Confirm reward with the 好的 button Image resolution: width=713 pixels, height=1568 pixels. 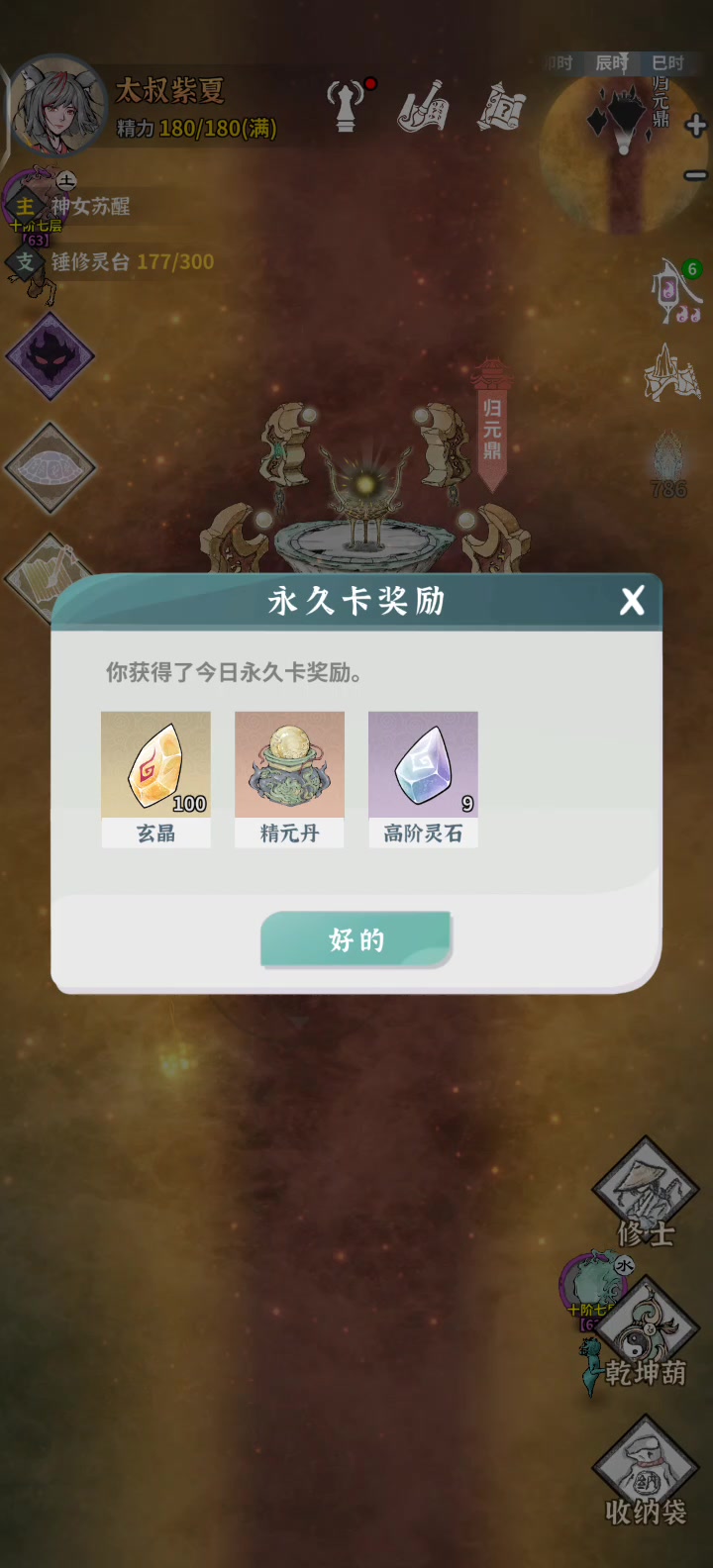[x=356, y=939]
